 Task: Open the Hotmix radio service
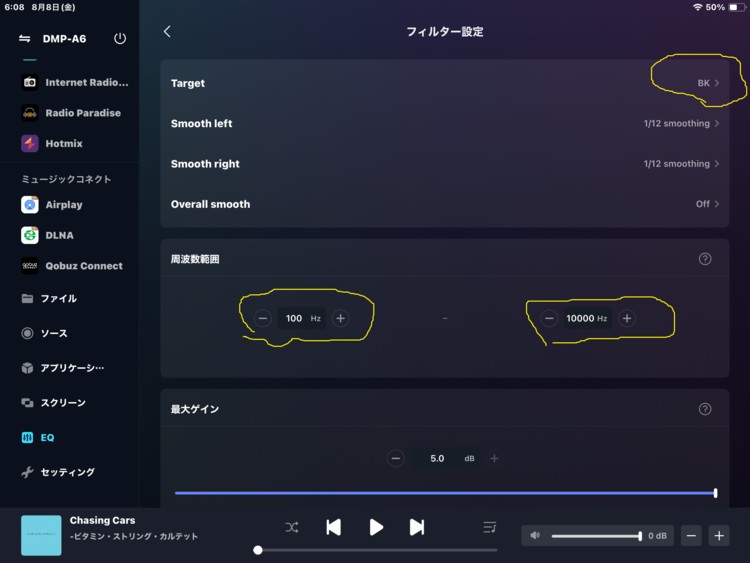click(52, 143)
